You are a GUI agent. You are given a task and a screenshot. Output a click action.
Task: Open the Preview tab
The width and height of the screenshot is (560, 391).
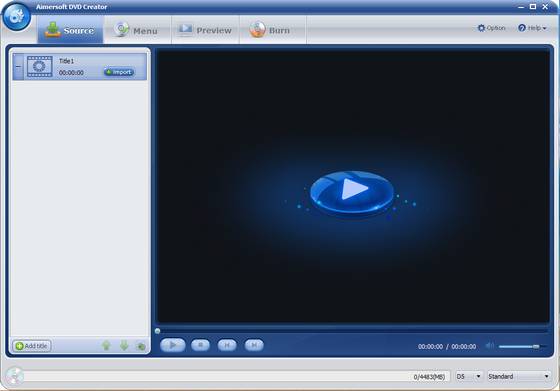pyautogui.click(x=205, y=30)
